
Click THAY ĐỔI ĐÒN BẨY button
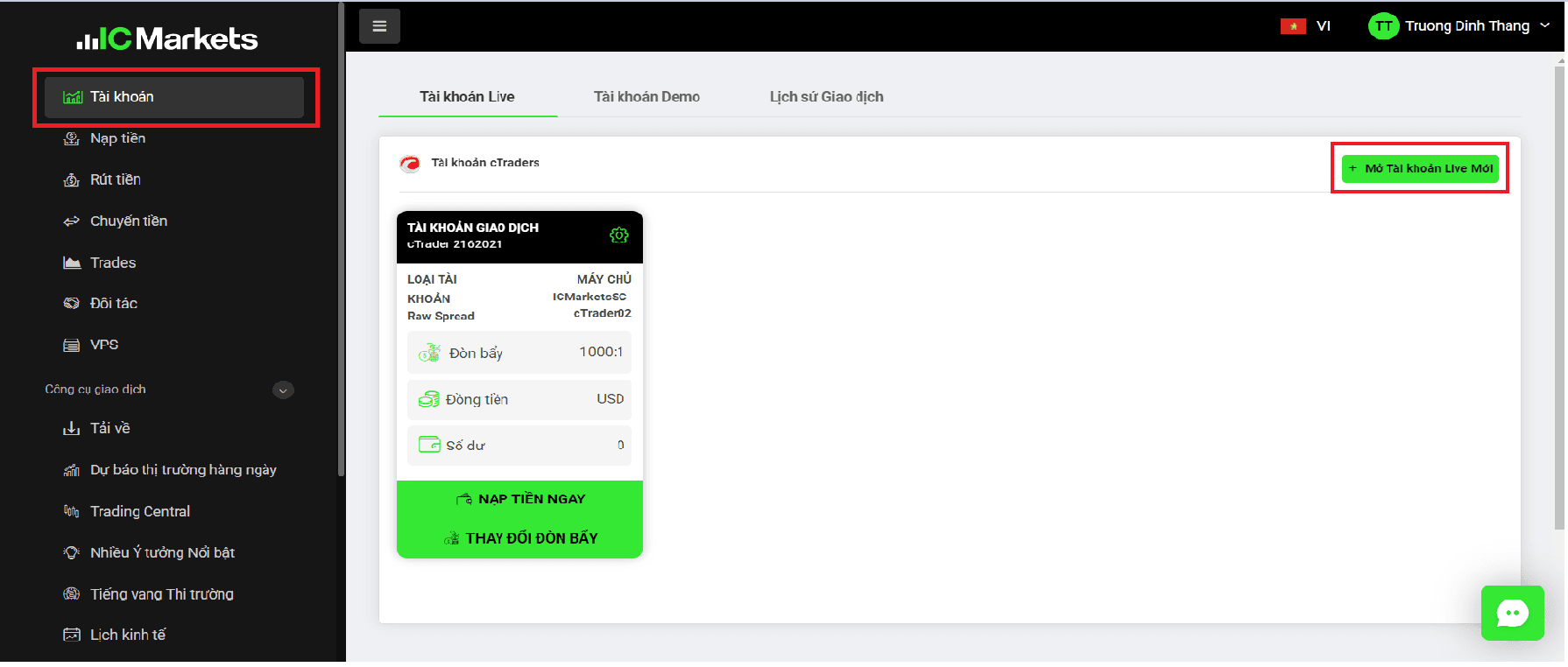520,538
